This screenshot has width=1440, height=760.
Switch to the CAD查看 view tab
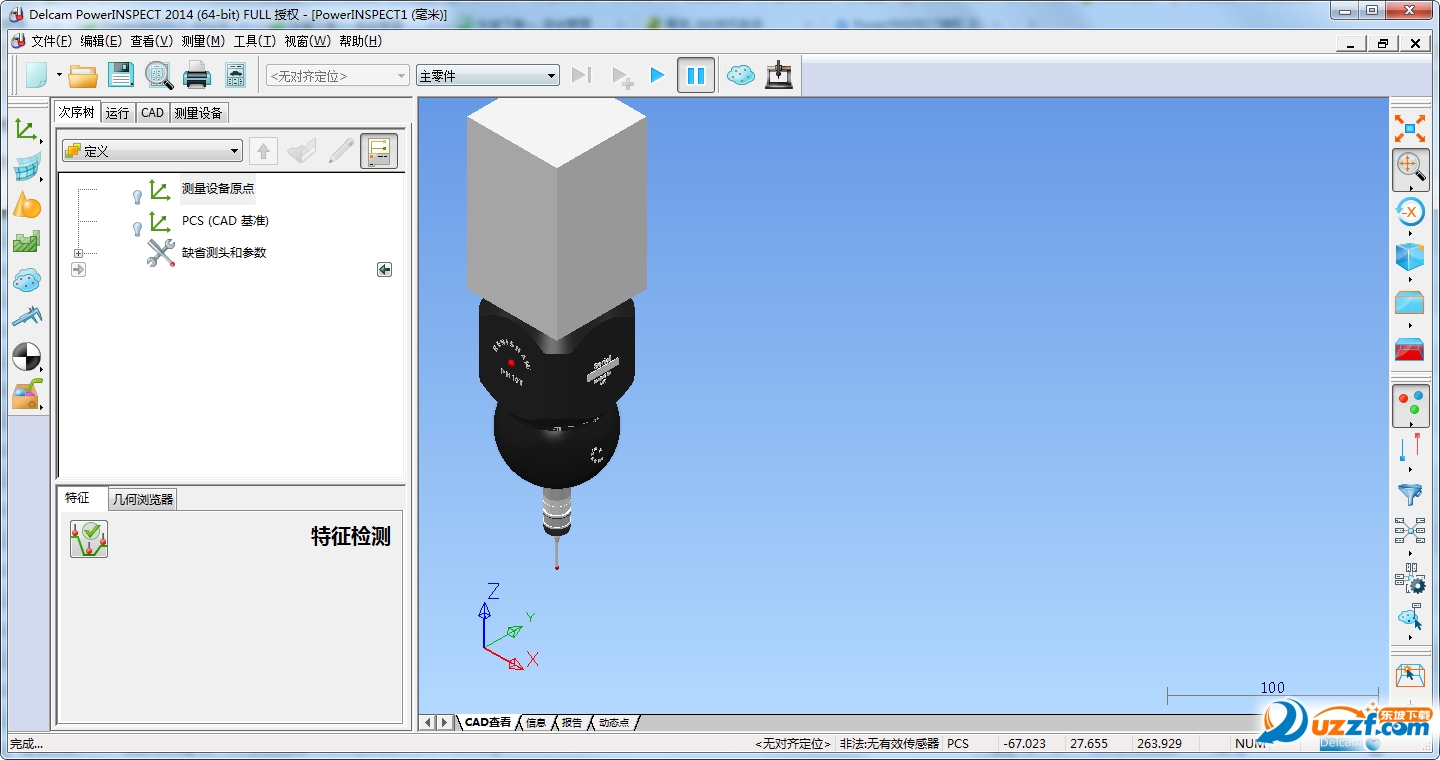click(x=488, y=722)
